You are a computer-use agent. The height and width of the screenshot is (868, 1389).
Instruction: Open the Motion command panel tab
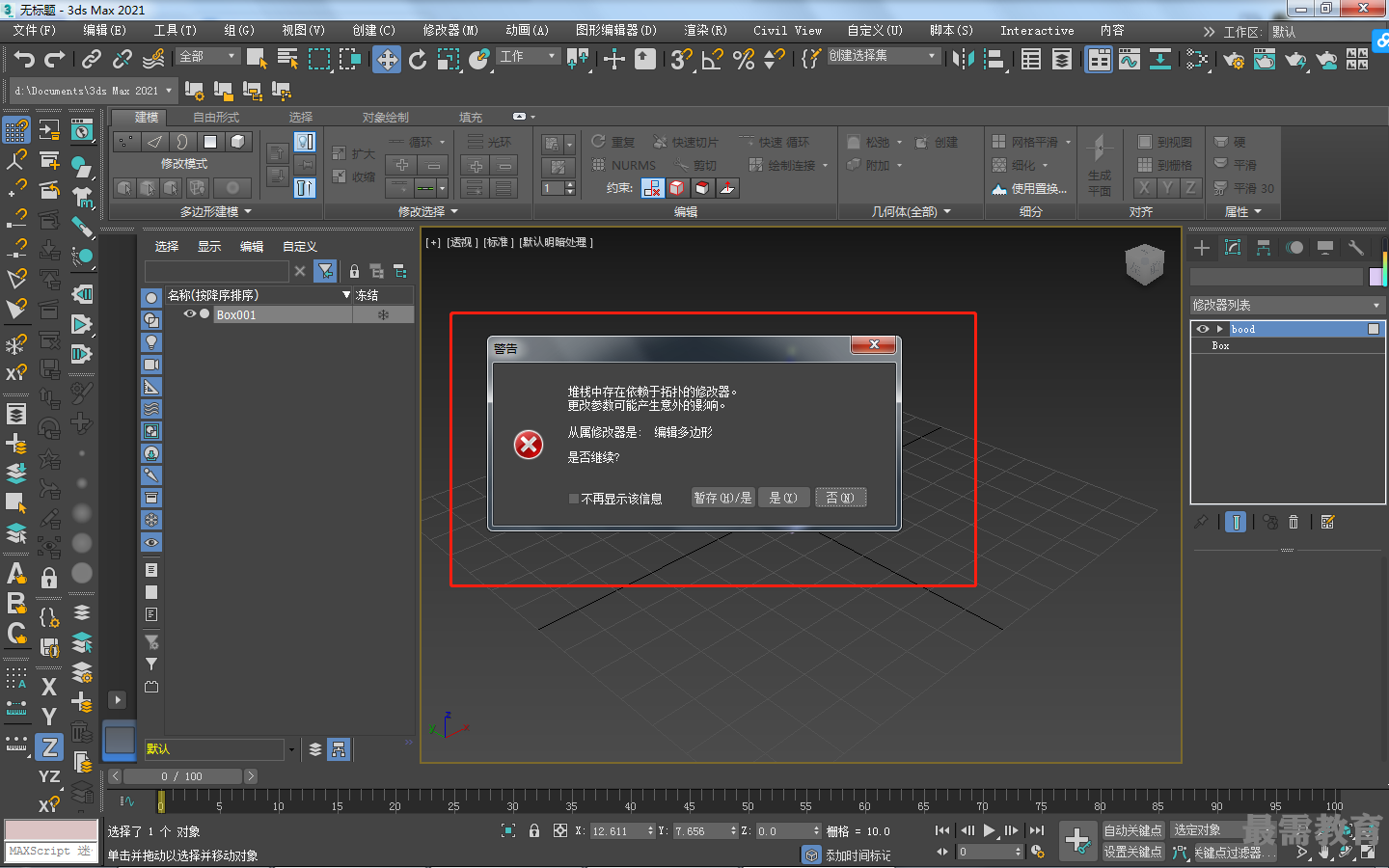point(1294,248)
